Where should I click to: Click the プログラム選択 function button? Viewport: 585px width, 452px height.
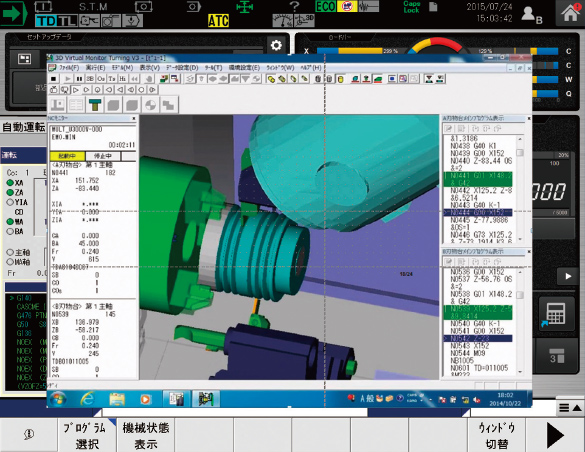click(87, 435)
